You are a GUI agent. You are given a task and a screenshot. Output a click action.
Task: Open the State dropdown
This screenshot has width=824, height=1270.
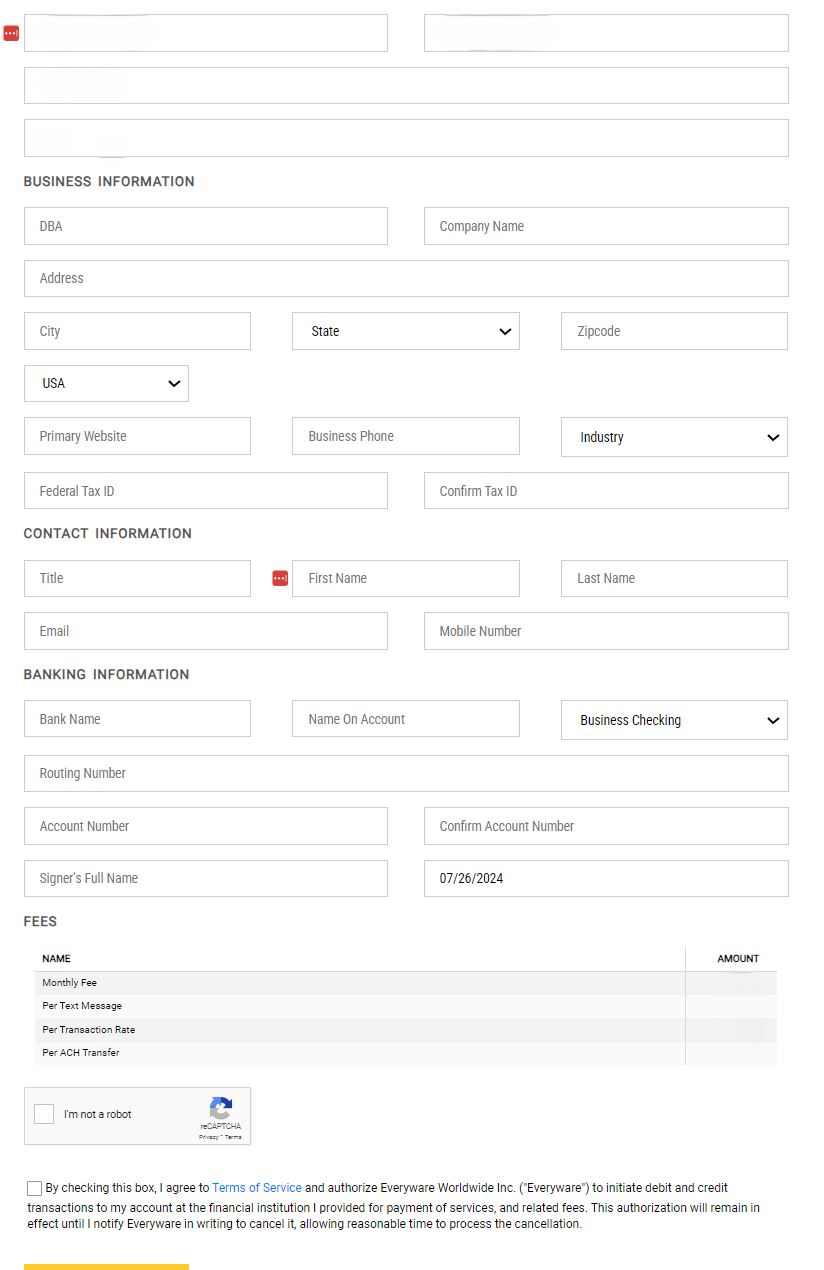click(406, 331)
